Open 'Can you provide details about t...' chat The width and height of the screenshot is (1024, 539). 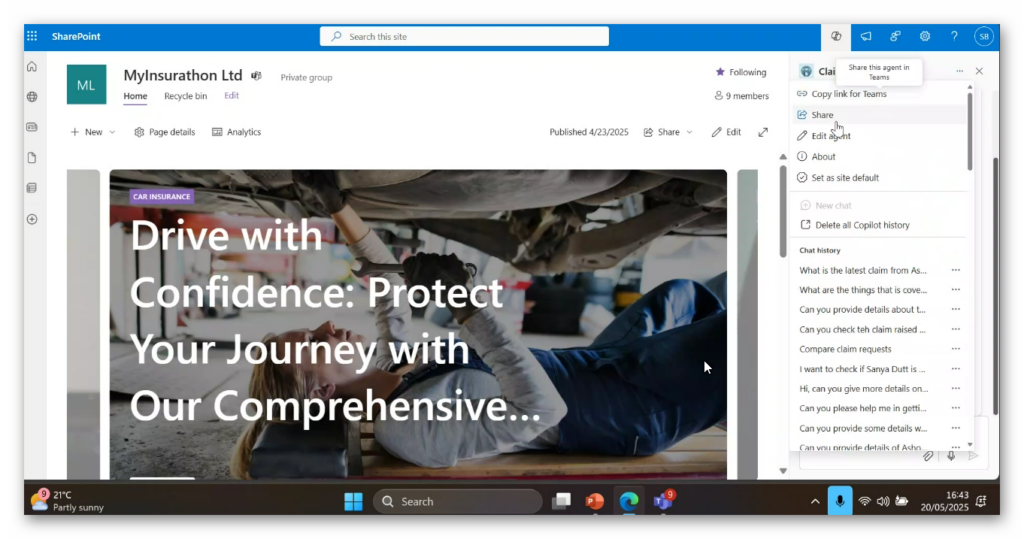click(862, 310)
